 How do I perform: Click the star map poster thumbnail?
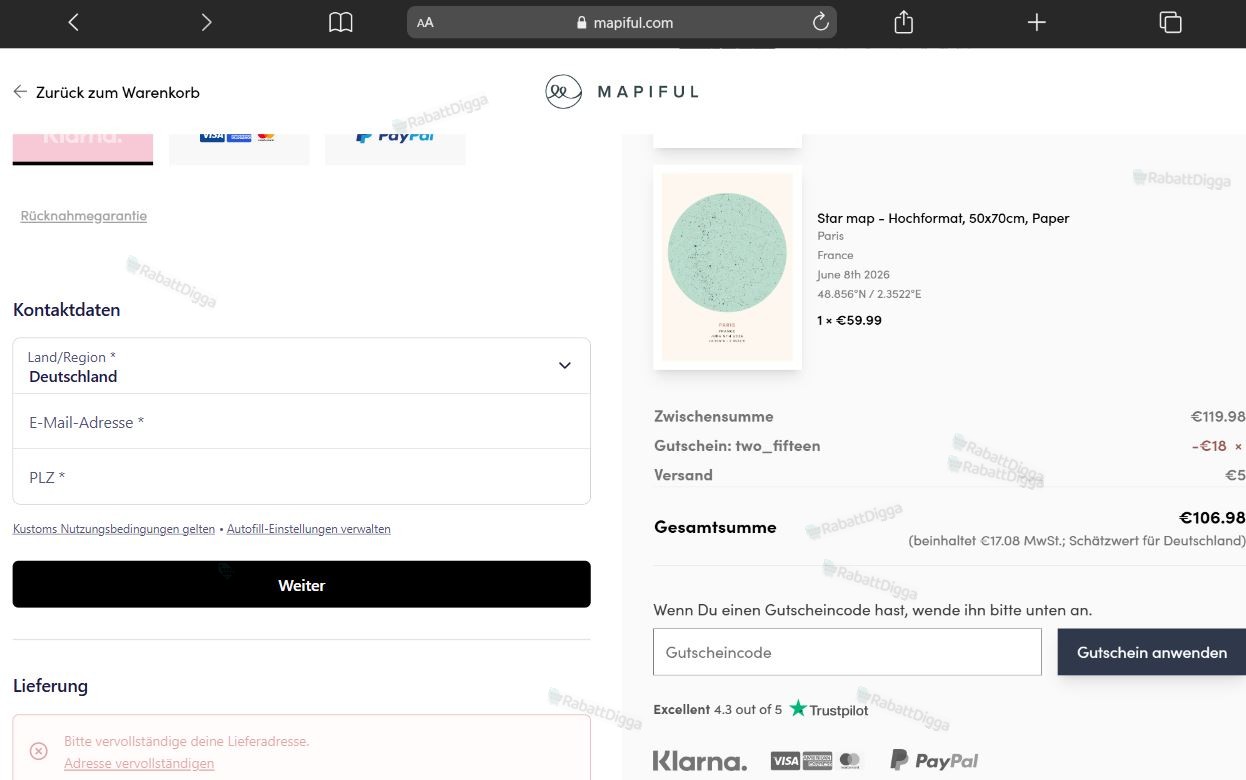click(x=727, y=267)
